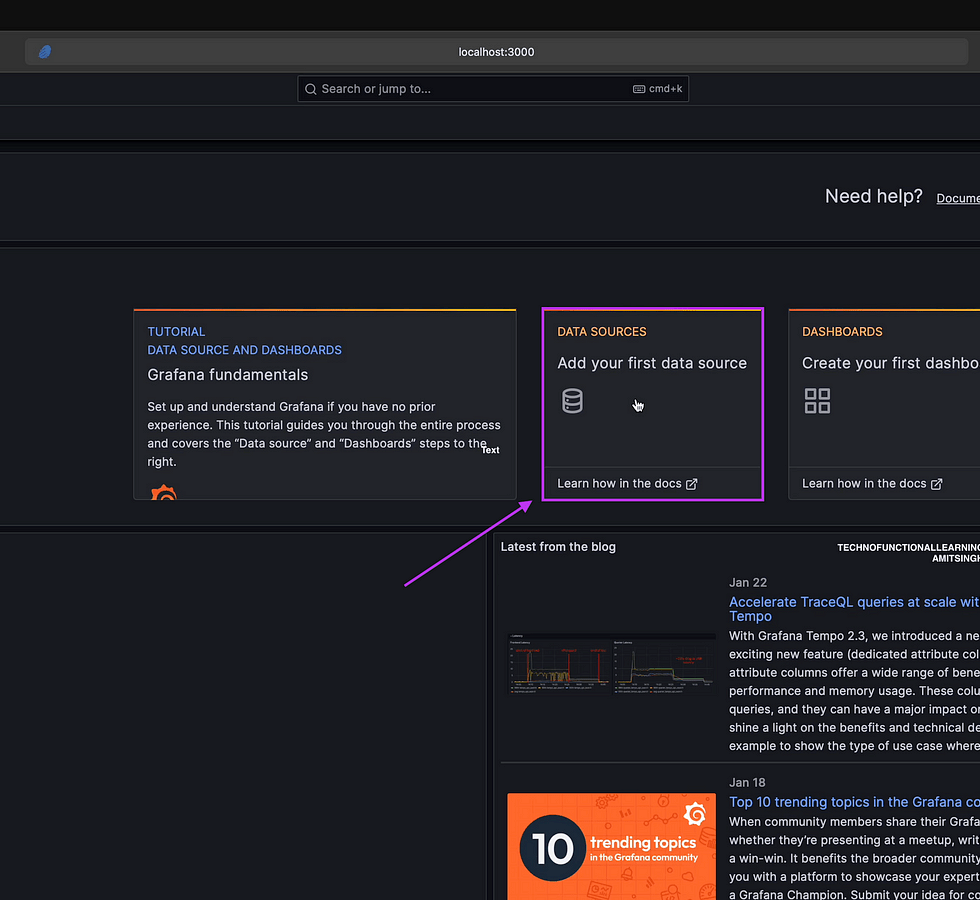Click external link icon in Data Sources card
The image size is (980, 900).
[691, 484]
